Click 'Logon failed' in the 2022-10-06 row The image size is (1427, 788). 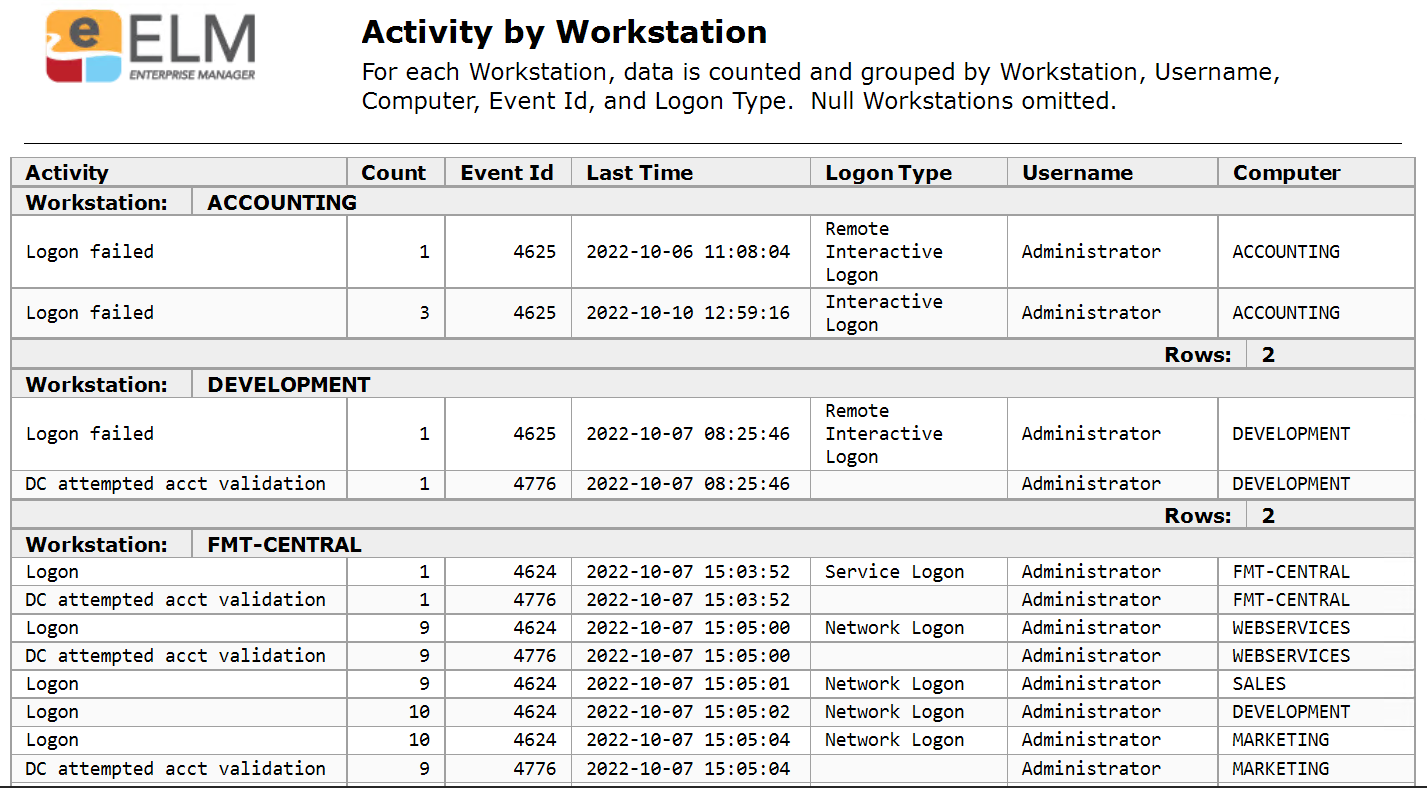coord(90,252)
